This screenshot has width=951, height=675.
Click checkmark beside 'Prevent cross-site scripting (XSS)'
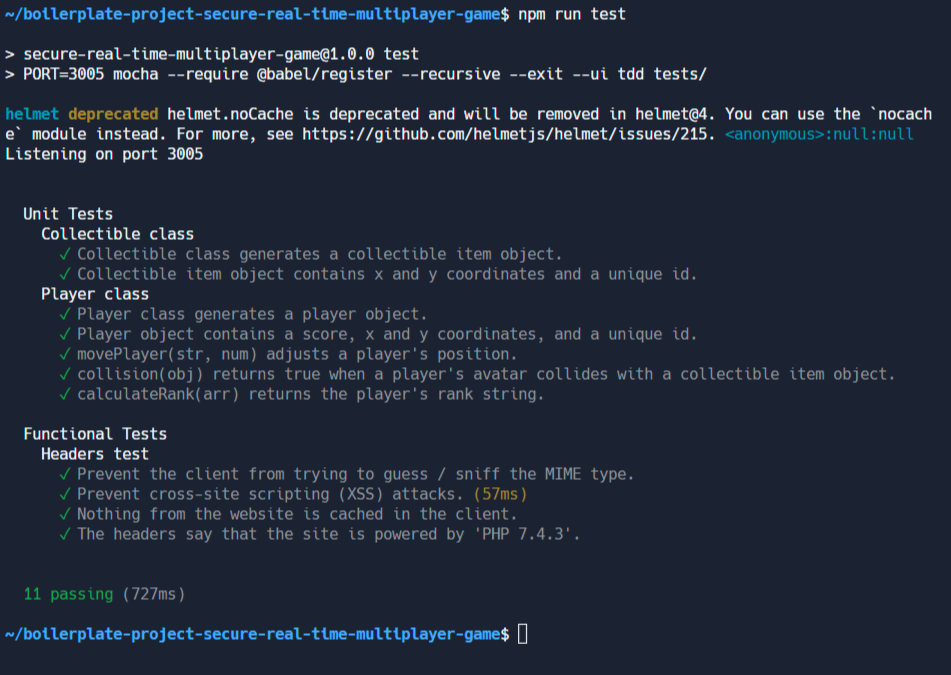(x=65, y=494)
